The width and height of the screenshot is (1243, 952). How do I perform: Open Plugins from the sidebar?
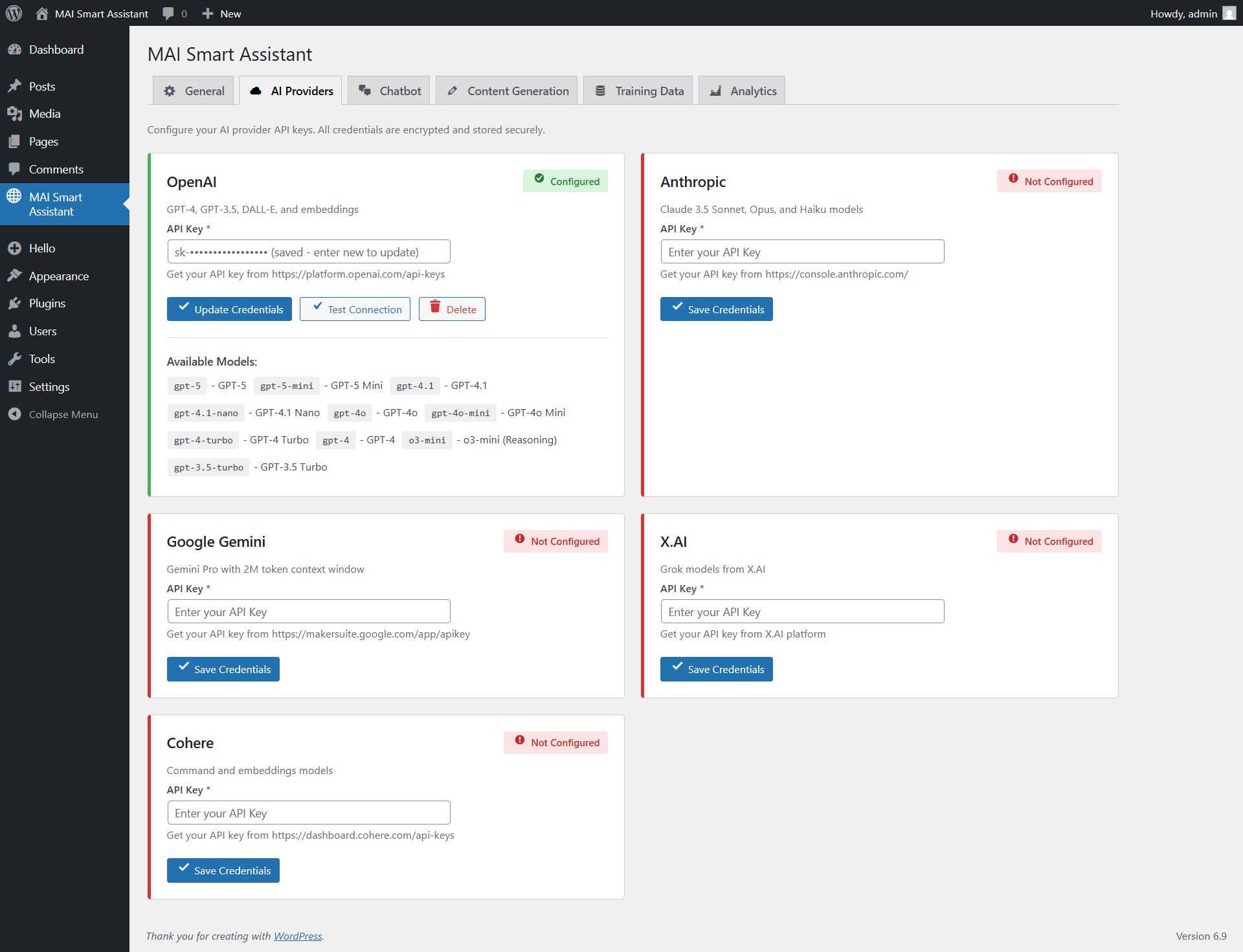pos(47,304)
